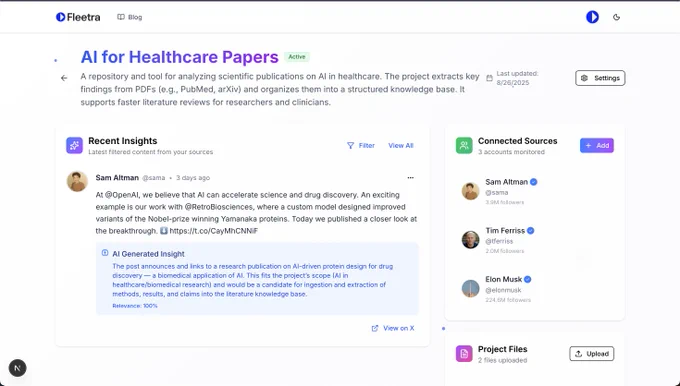The height and width of the screenshot is (386, 680).
Task: Click the calendar icon near Last updated
Action: [x=489, y=78]
